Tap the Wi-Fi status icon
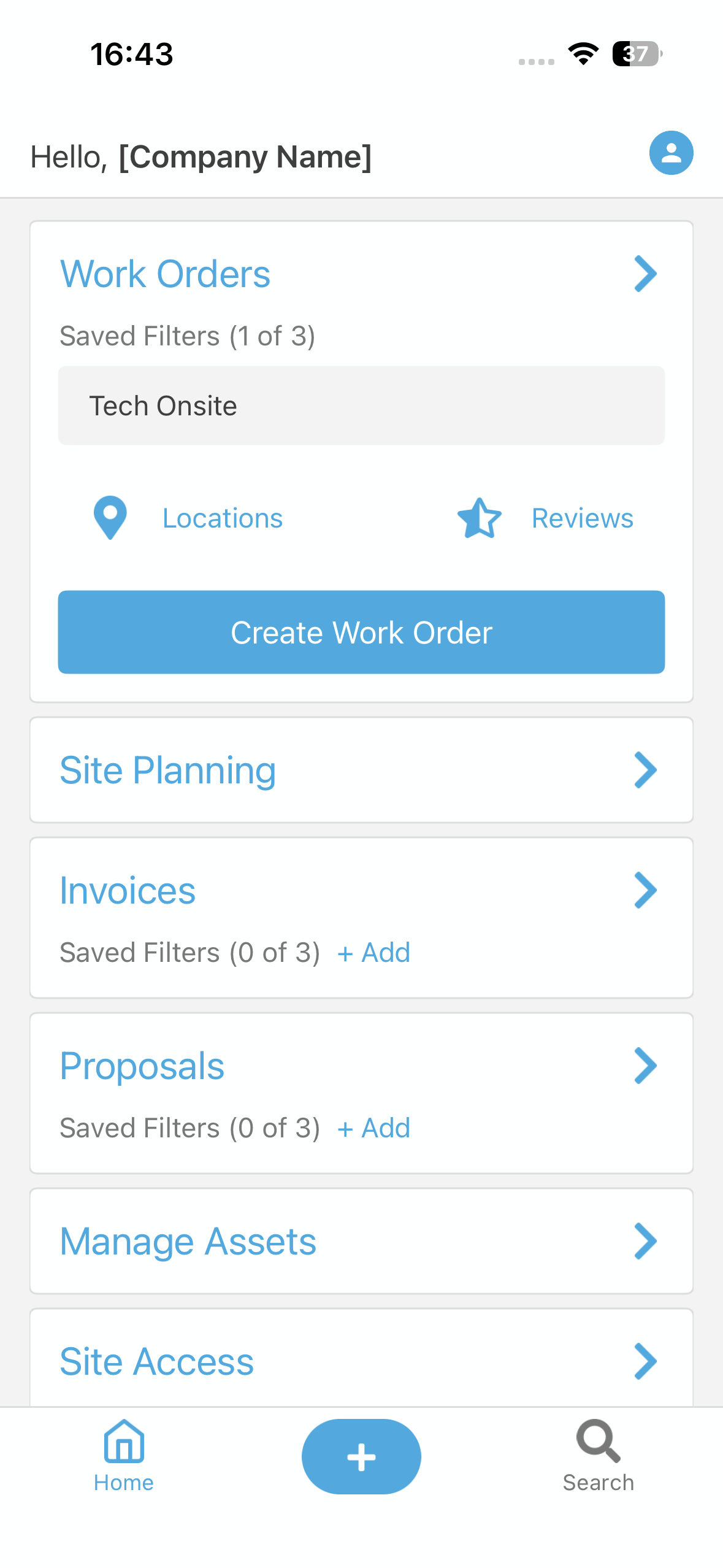 583,54
